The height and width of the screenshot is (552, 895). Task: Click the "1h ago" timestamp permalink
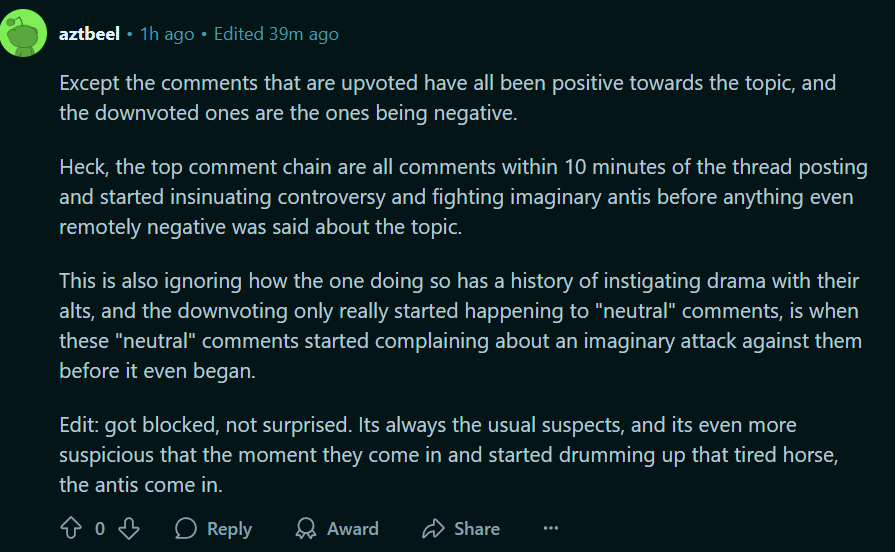point(166,34)
